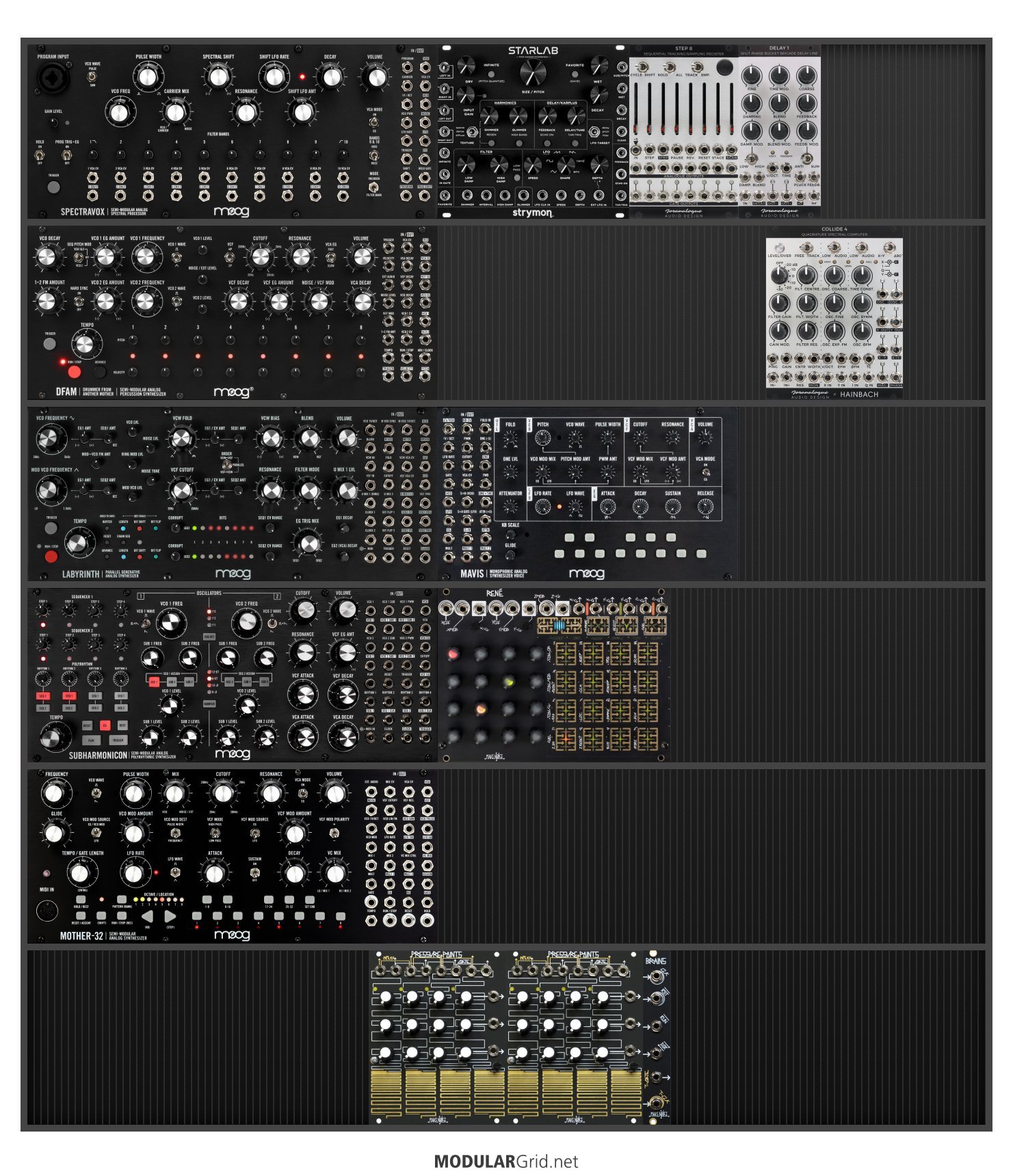Flip the DFAM Hard Sync switch
This screenshot has width=1013, height=1176.
coord(79,301)
